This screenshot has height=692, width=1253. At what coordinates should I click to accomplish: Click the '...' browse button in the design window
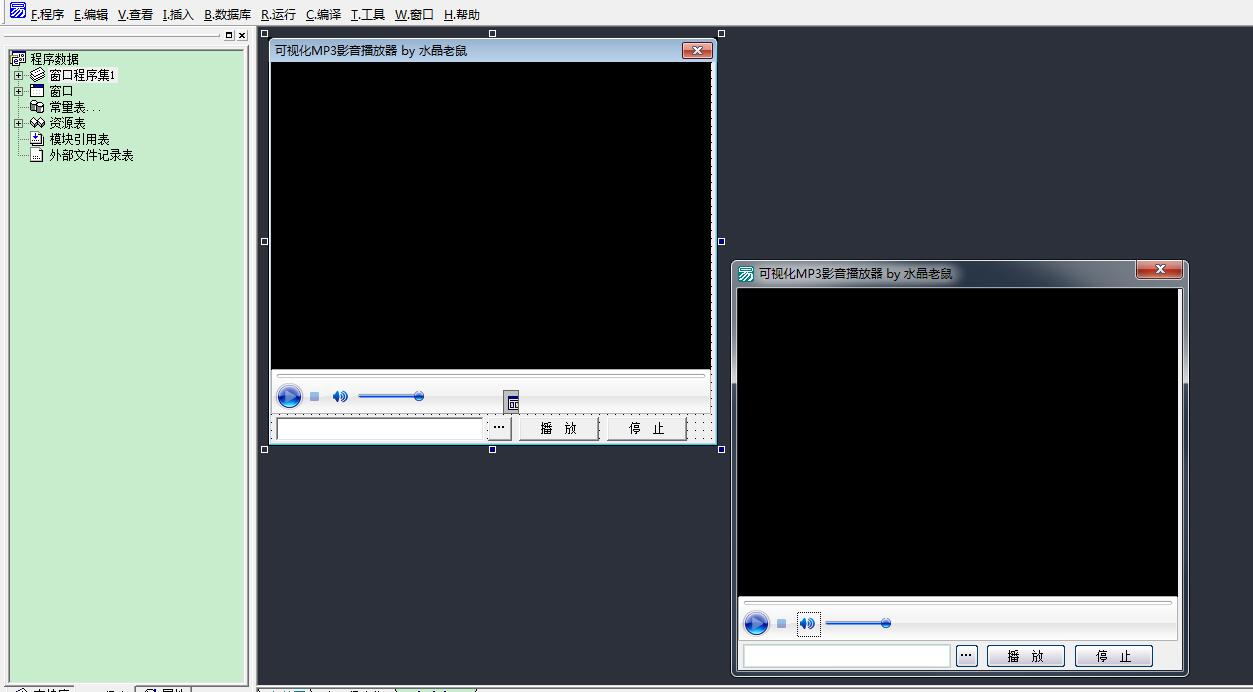click(499, 428)
